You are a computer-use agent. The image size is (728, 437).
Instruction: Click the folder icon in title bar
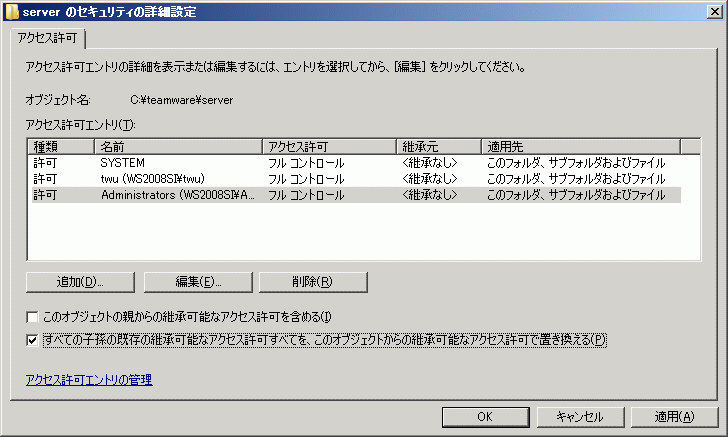[x=12, y=12]
